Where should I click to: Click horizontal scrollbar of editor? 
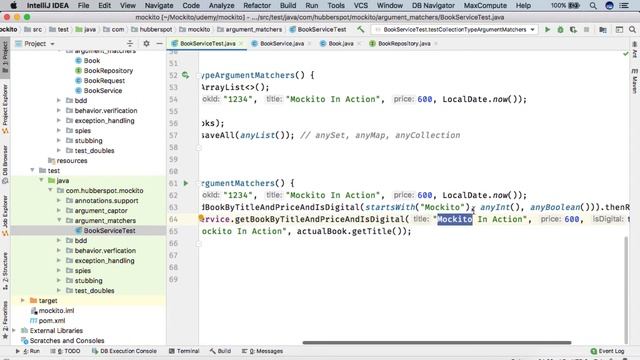pyautogui.click(x=437, y=342)
